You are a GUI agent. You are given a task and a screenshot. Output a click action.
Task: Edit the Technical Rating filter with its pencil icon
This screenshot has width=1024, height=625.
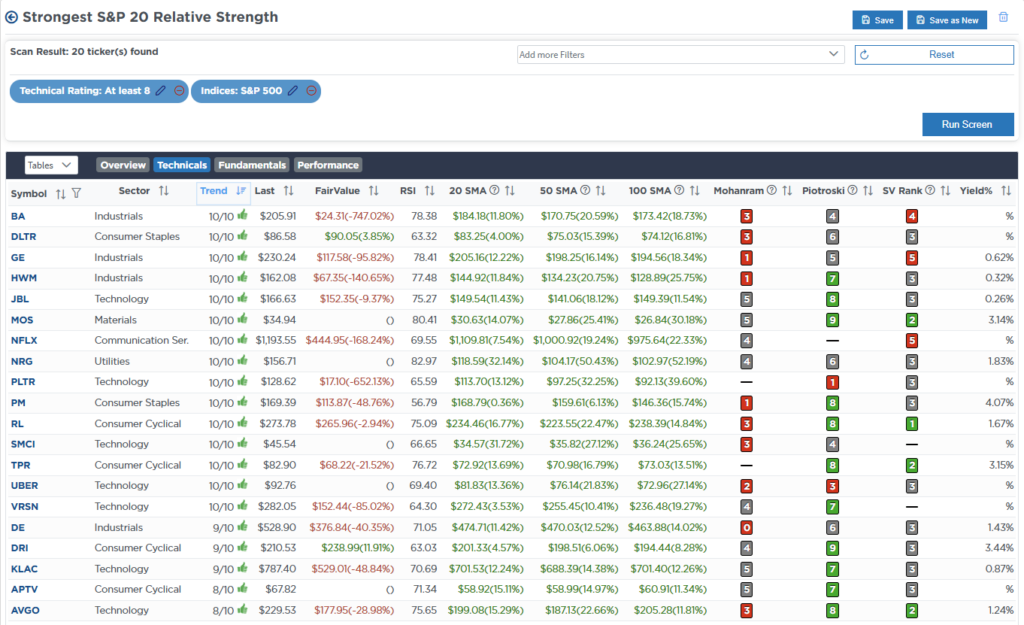[x=160, y=91]
